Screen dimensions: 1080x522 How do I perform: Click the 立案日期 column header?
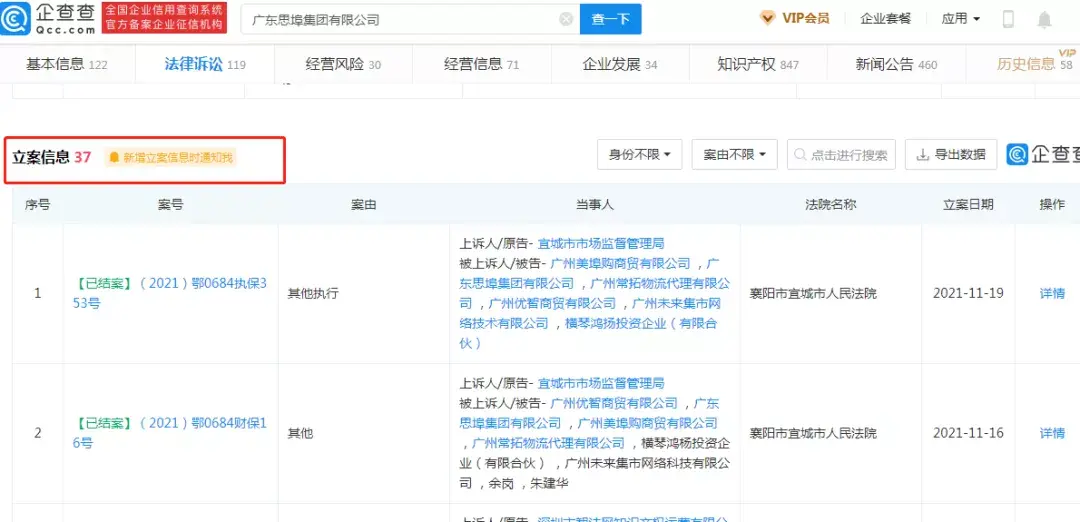968,205
